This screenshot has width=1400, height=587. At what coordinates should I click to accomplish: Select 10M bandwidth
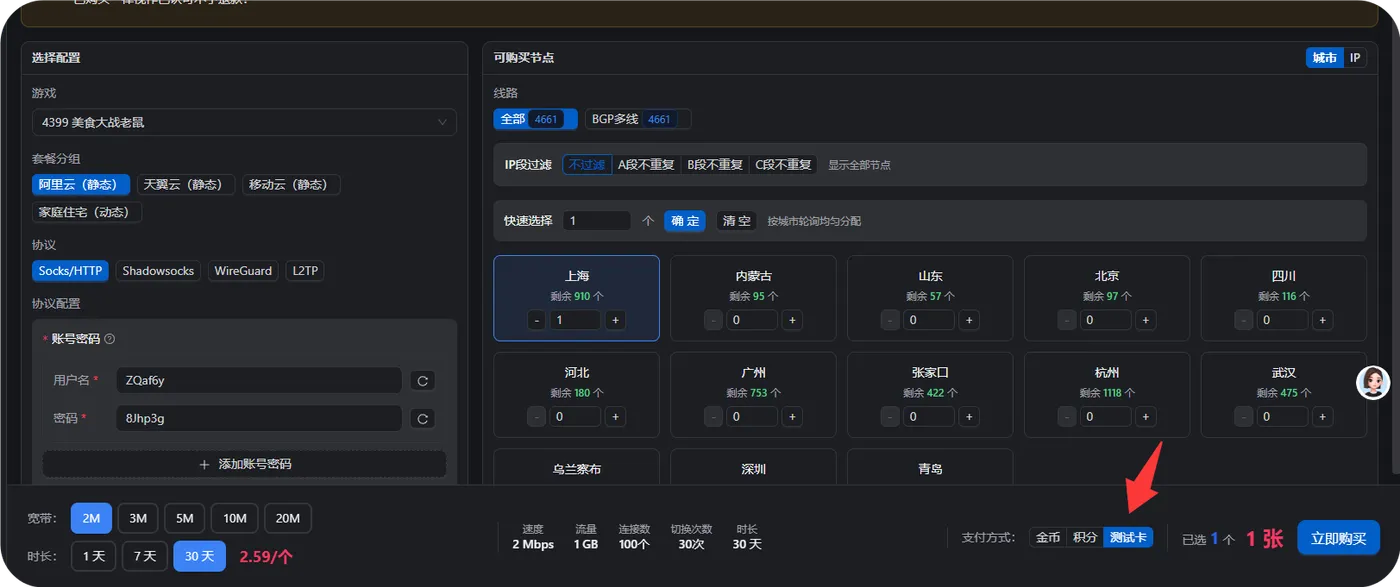click(x=235, y=518)
